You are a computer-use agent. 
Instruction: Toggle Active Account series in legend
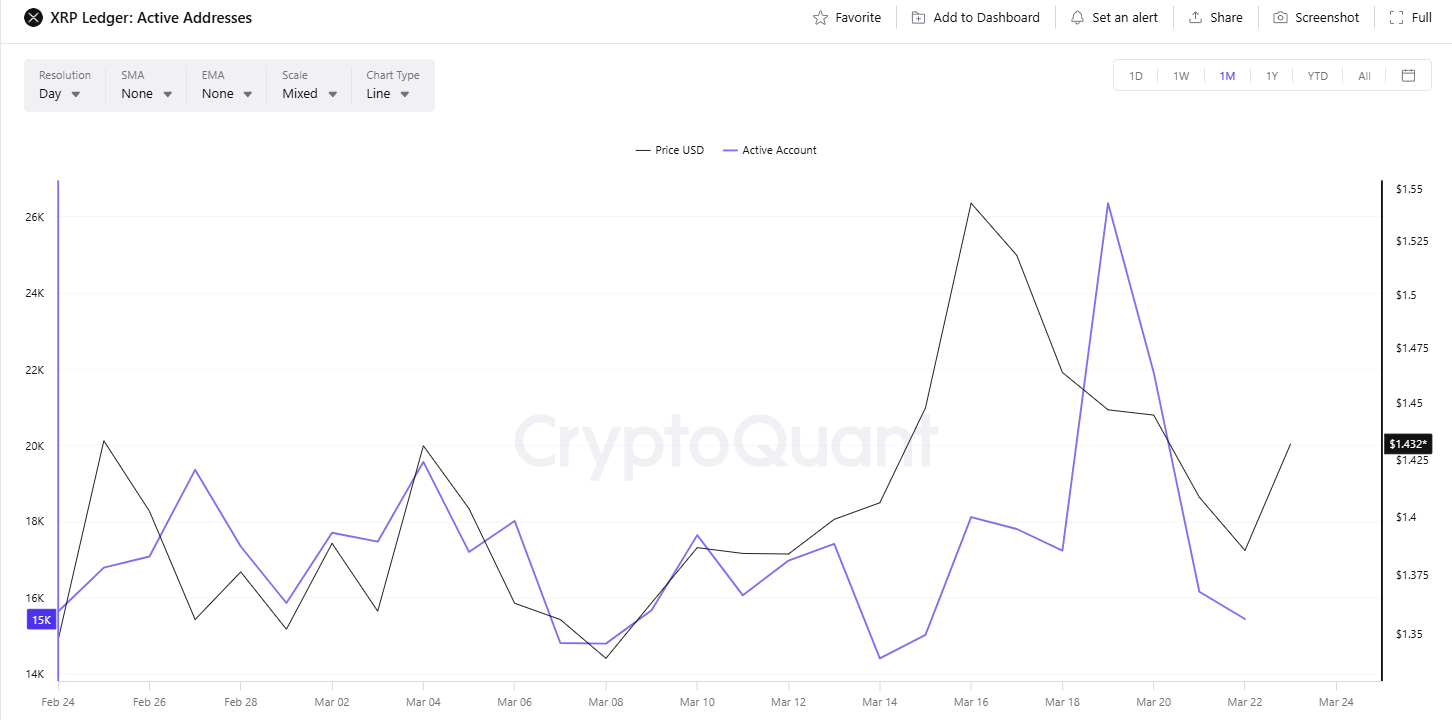tap(768, 150)
